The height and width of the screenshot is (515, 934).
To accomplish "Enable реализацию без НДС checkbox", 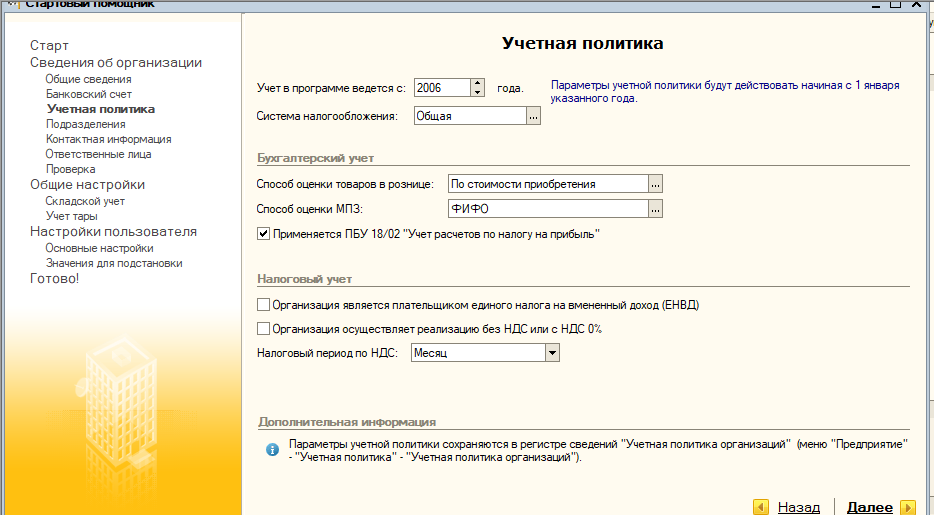I will 263,329.
